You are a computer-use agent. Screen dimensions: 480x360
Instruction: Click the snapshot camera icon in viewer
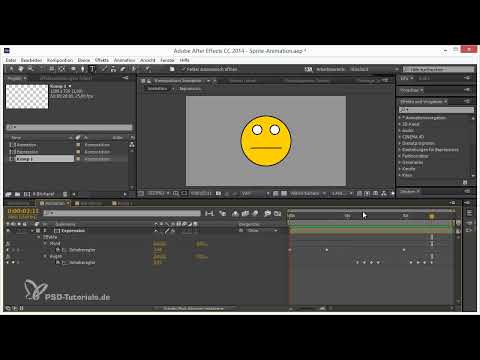(x=218, y=193)
